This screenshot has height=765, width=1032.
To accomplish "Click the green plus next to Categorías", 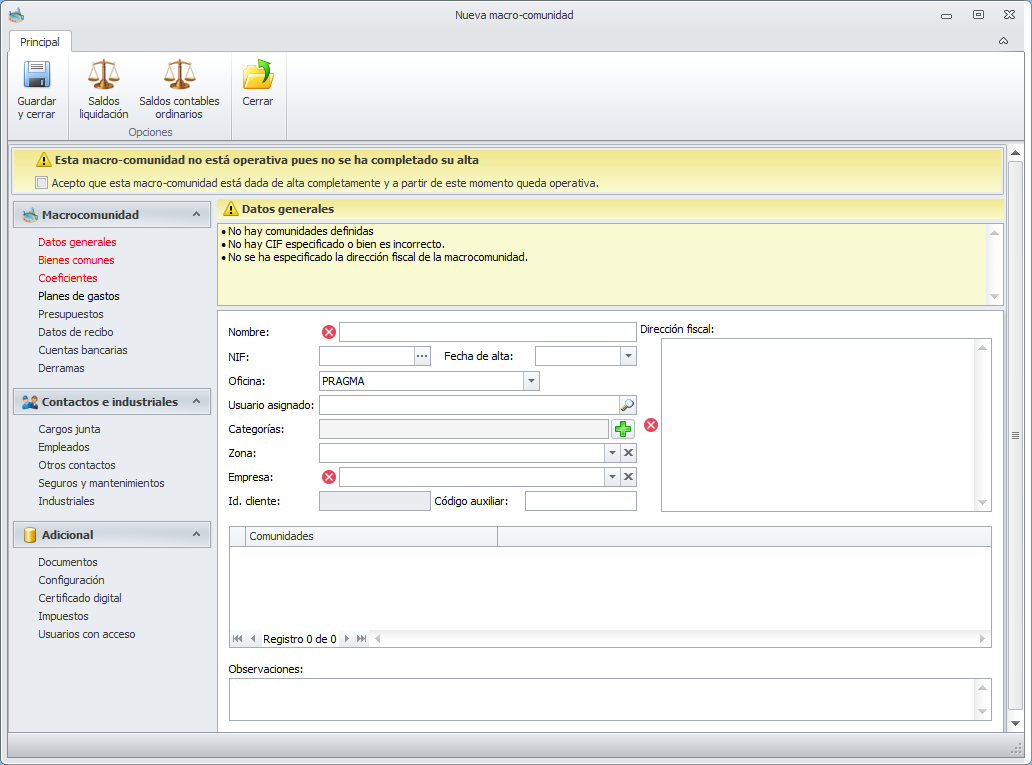I will (624, 429).
